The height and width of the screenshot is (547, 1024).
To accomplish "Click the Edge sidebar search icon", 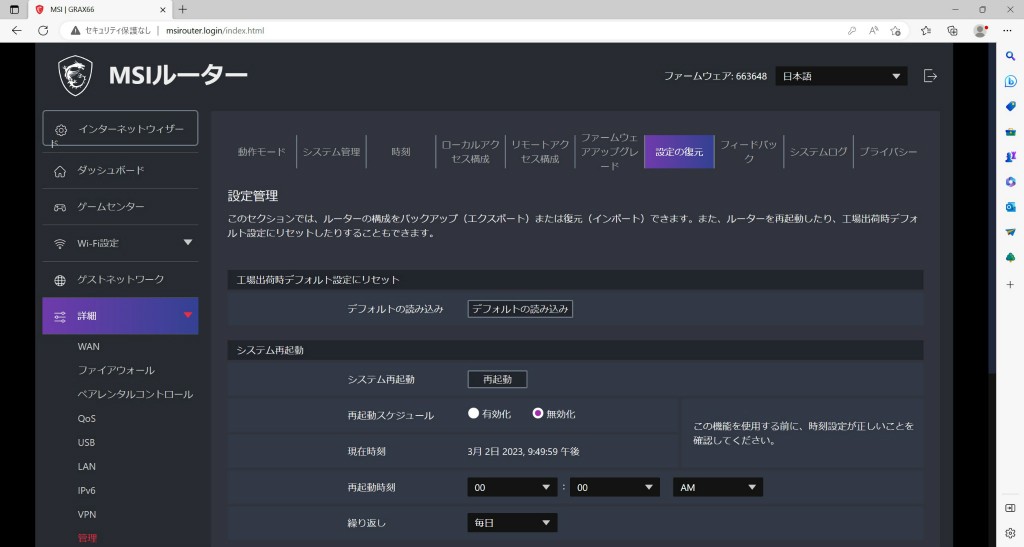I will coord(1010,56).
